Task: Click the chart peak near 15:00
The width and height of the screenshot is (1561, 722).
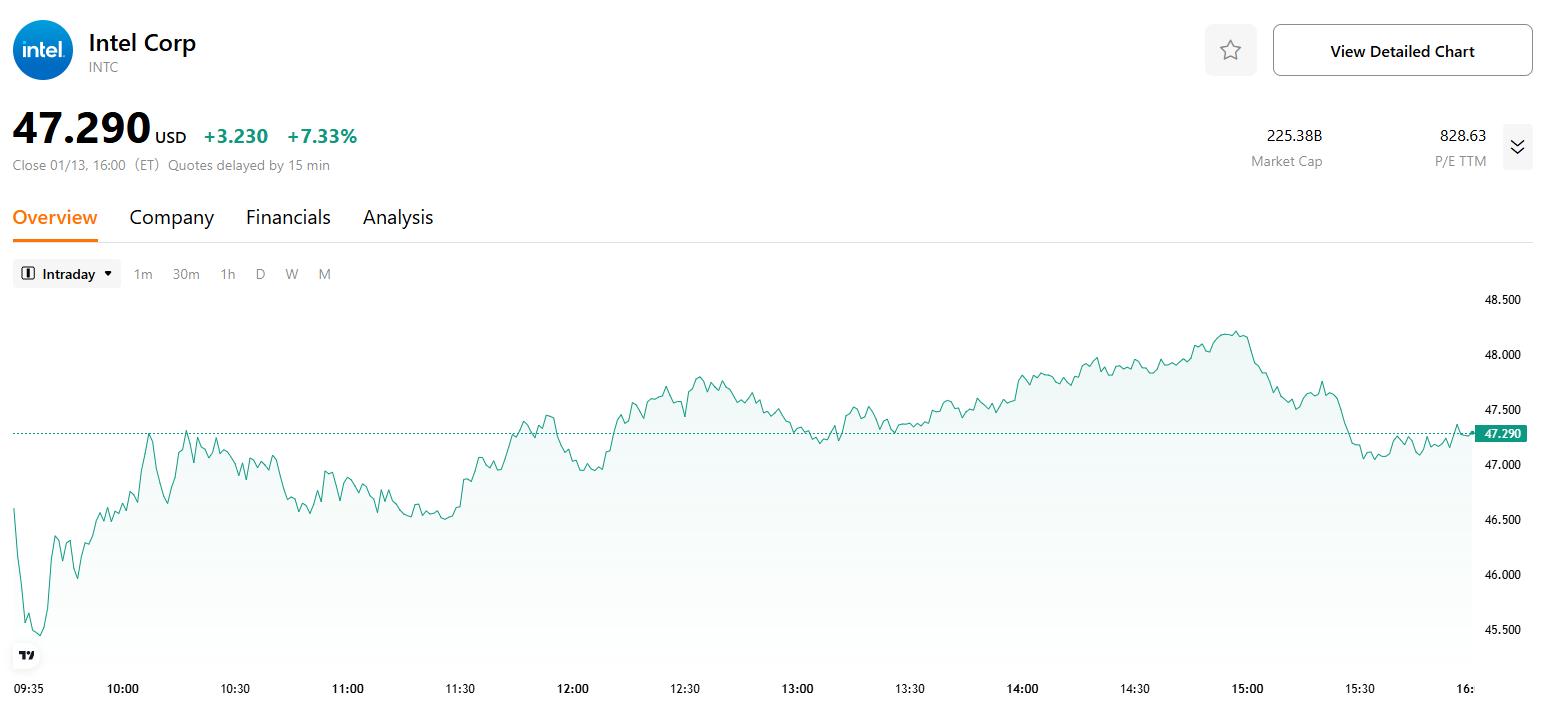Action: [x=1236, y=333]
